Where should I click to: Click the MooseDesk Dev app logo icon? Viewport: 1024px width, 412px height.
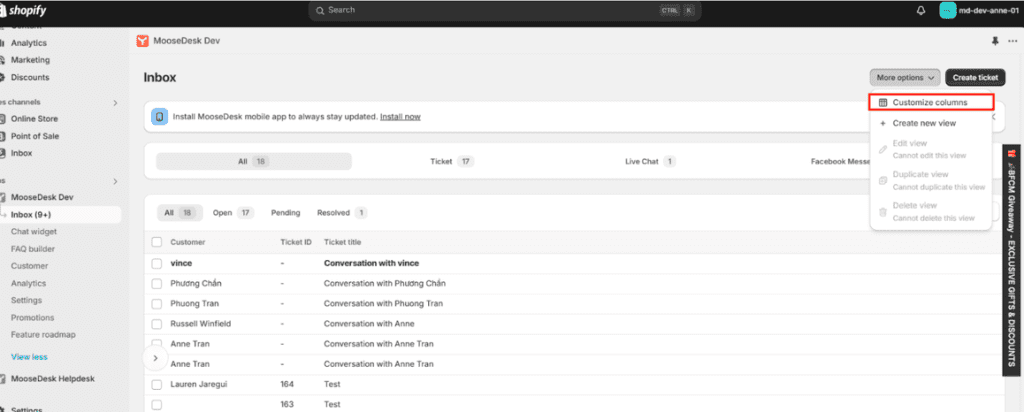142,41
